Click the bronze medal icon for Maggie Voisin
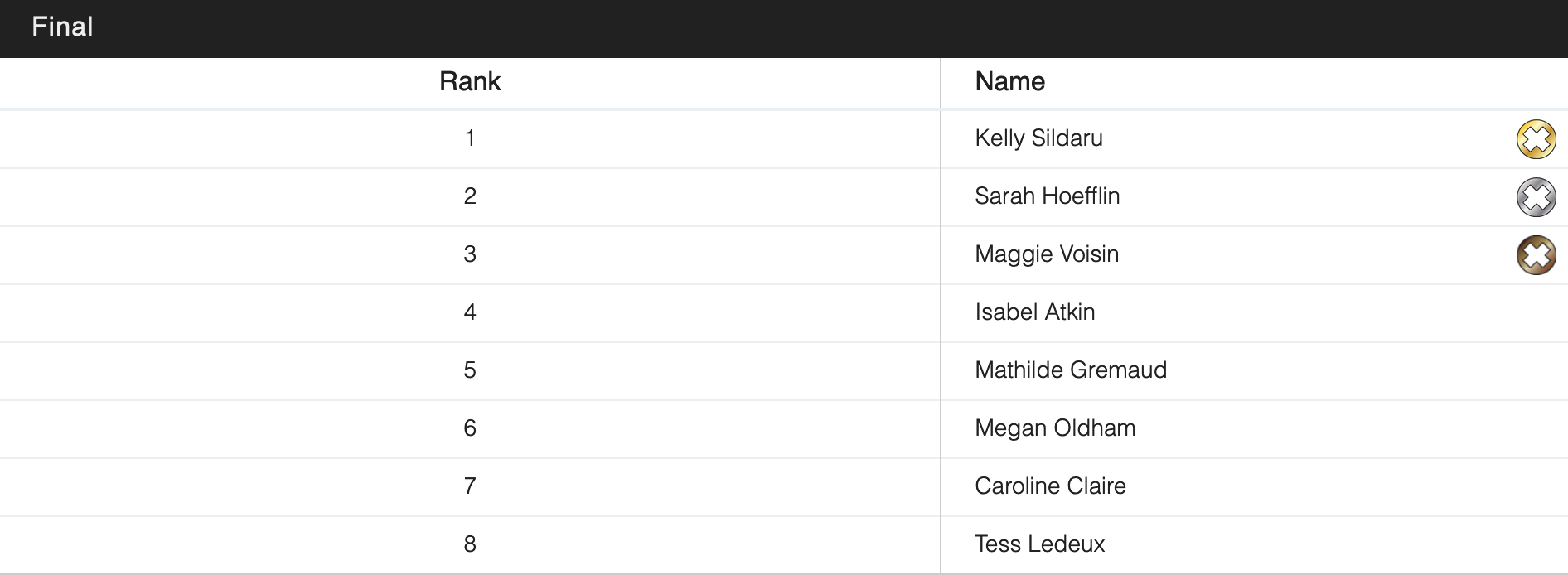Viewport: 1568px width, 575px height. [x=1536, y=255]
